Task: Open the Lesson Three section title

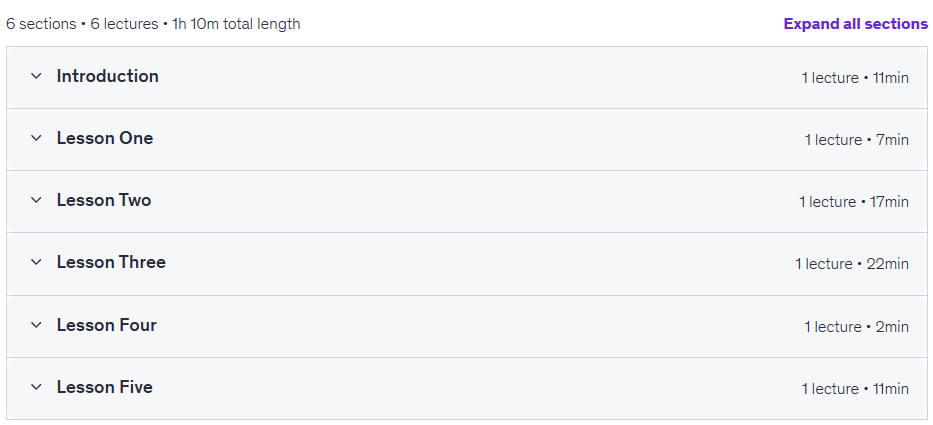Action: (x=111, y=262)
